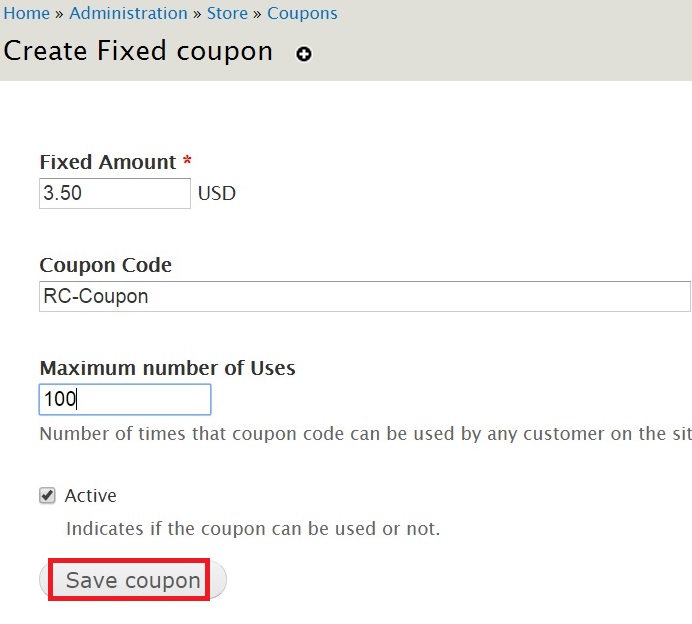The width and height of the screenshot is (692, 624).
Task: Click the Create Fixed coupon page title
Action: pos(138,51)
